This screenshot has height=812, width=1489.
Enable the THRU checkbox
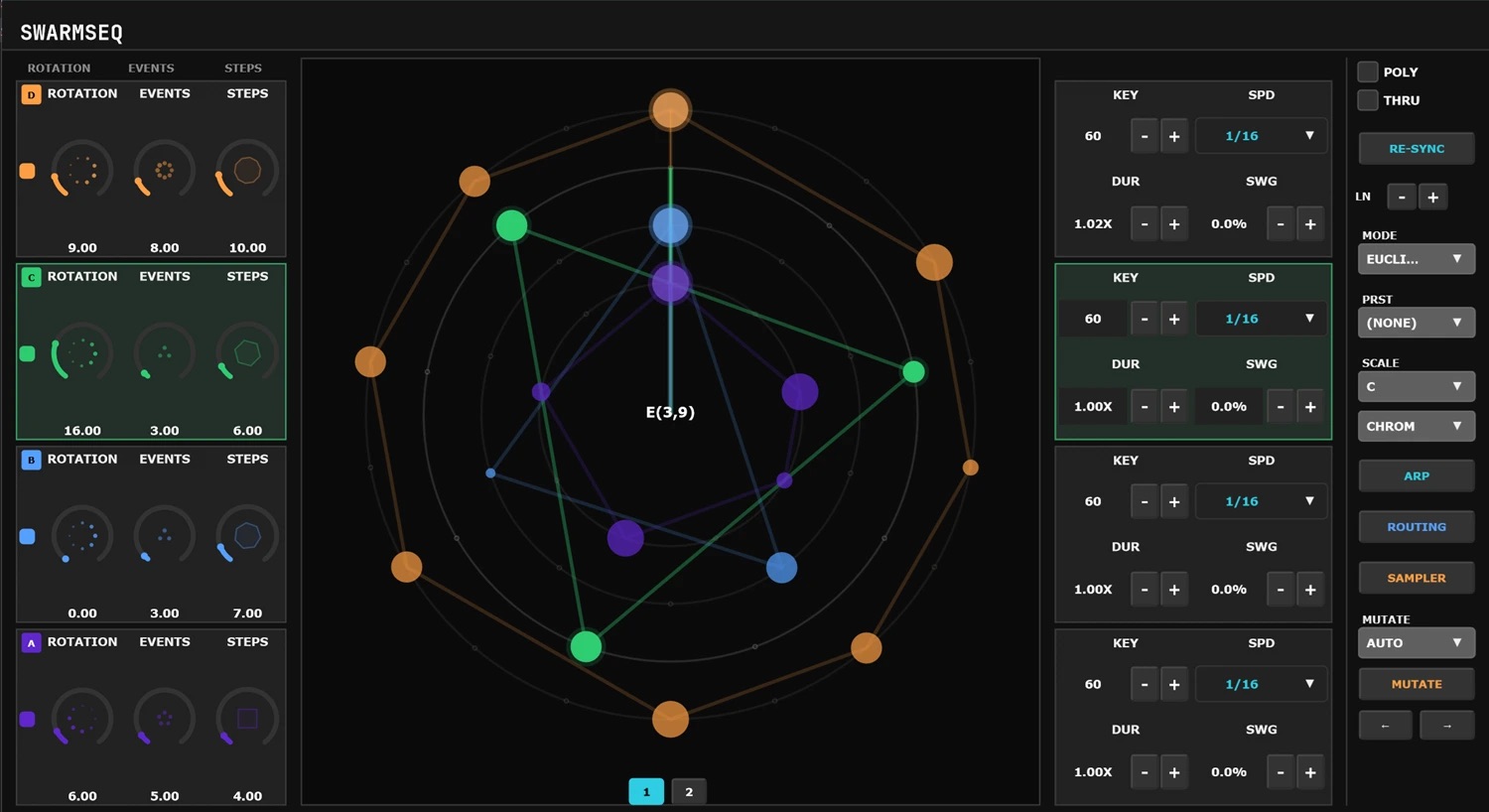pyautogui.click(x=1368, y=100)
